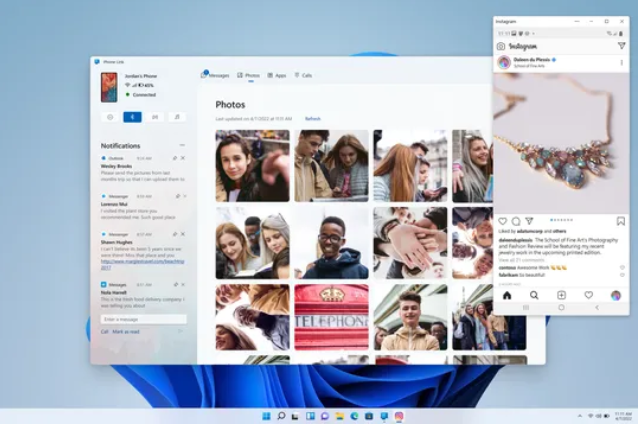Toggle the audio player music-note button
Screen dimensions: 638x427
coord(177,117)
